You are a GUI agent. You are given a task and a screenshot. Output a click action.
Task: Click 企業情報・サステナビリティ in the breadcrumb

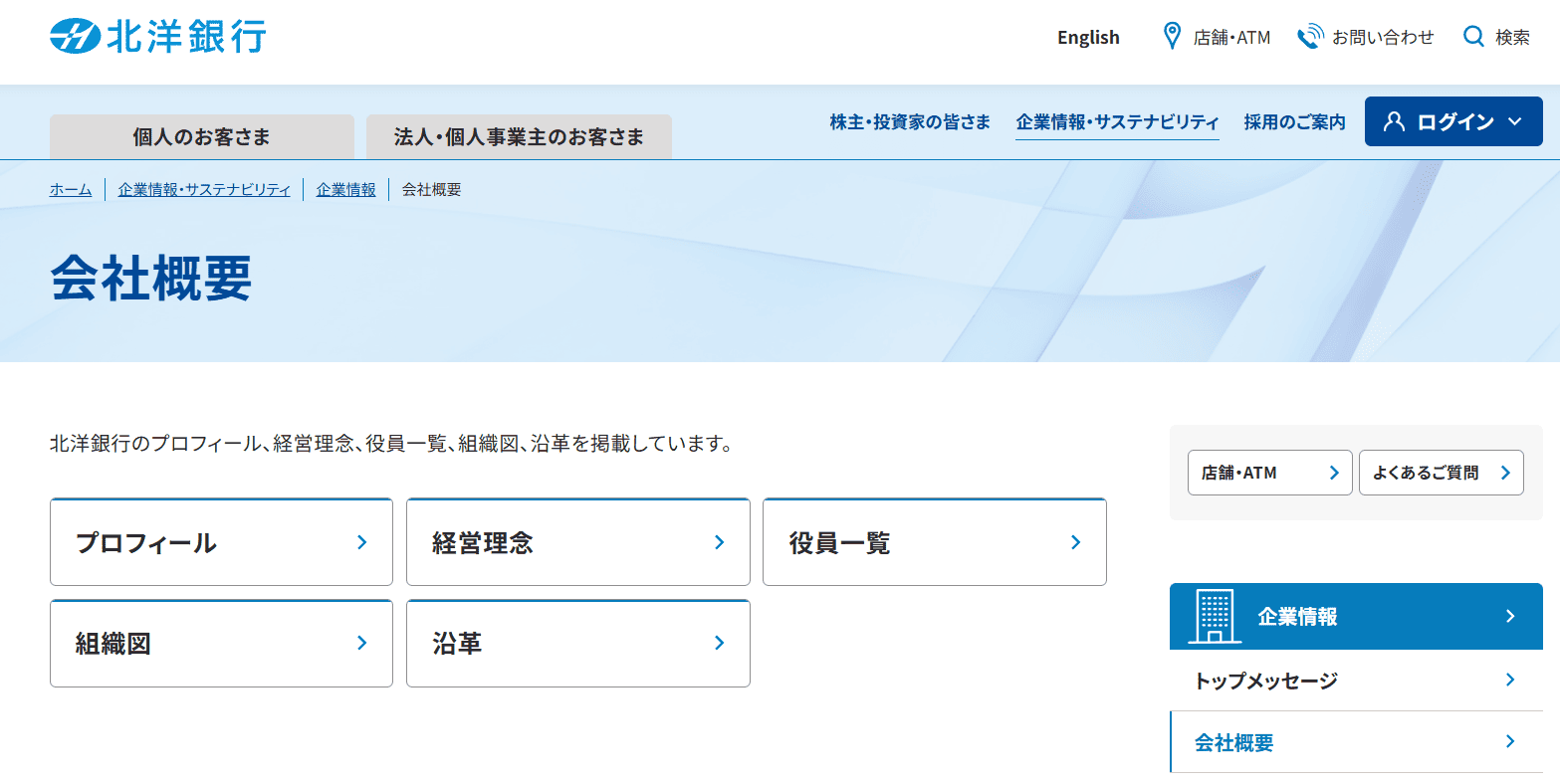tap(204, 189)
